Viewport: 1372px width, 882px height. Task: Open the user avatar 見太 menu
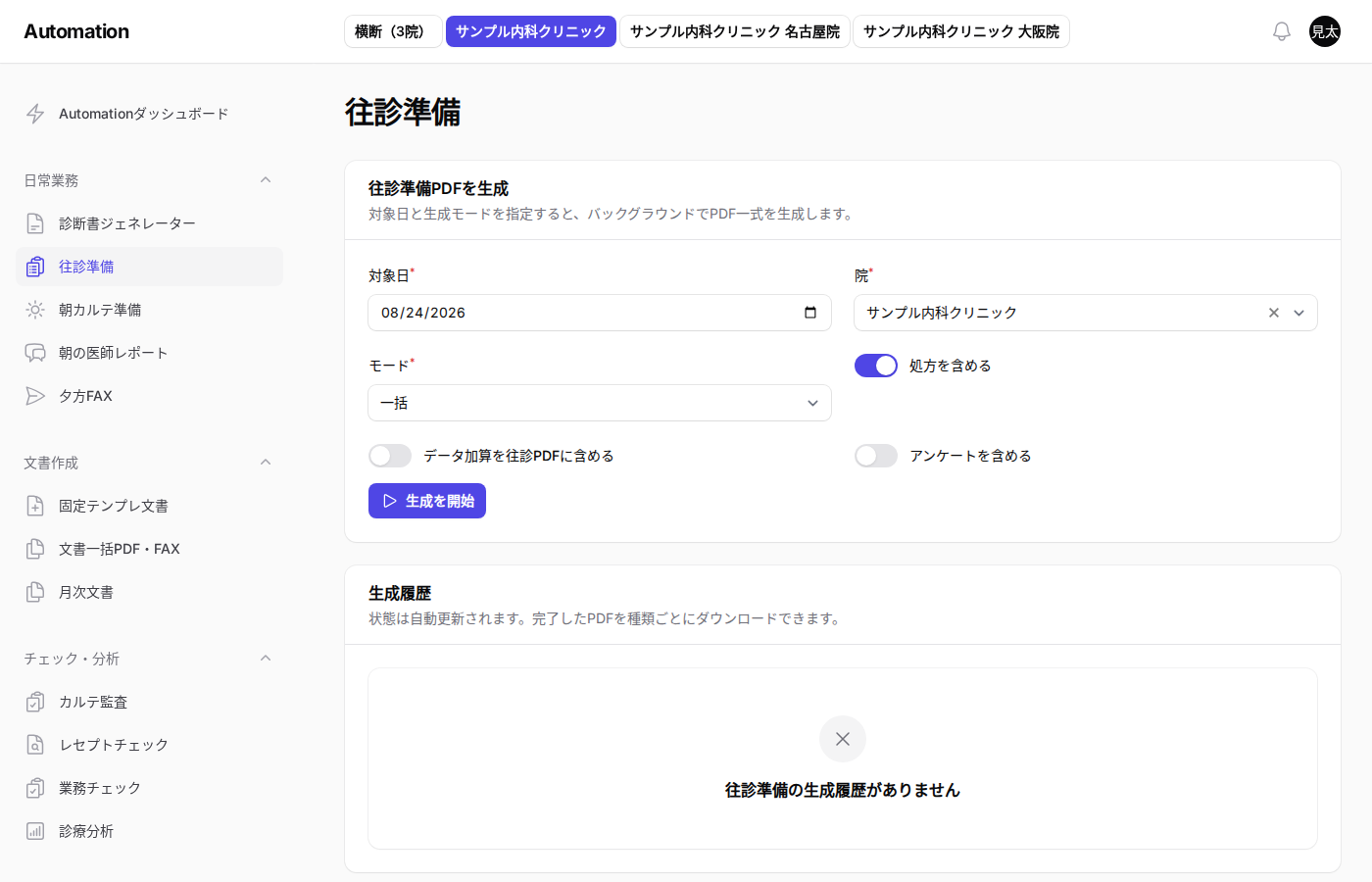coord(1325,31)
